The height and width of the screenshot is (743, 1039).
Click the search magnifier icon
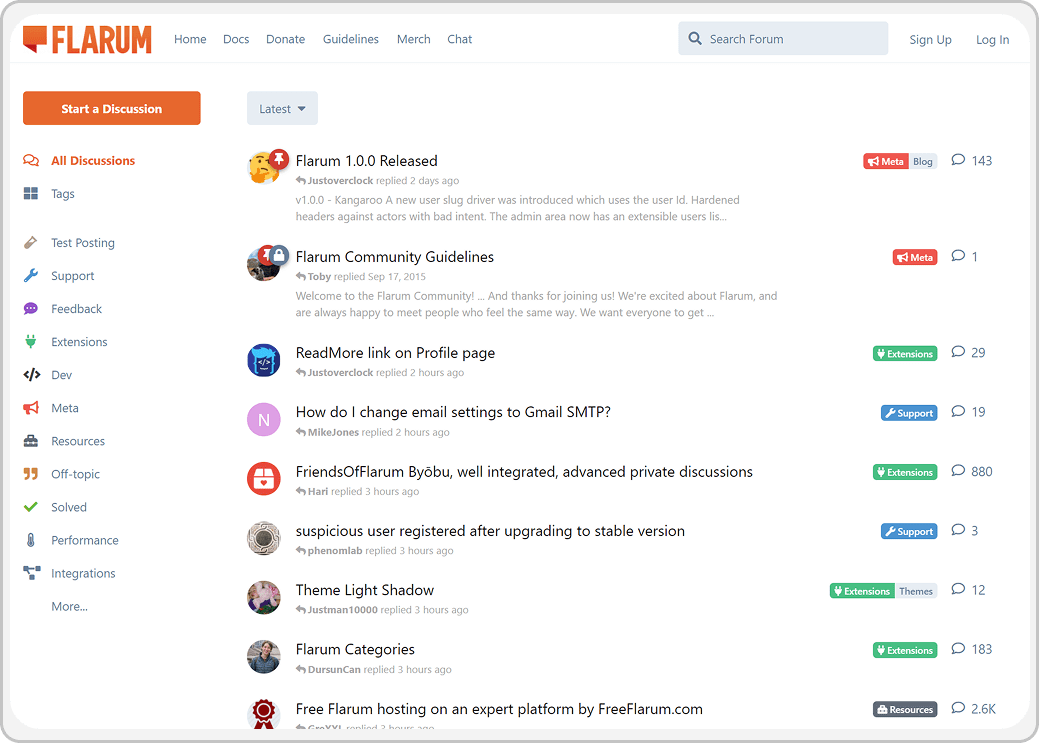(694, 38)
